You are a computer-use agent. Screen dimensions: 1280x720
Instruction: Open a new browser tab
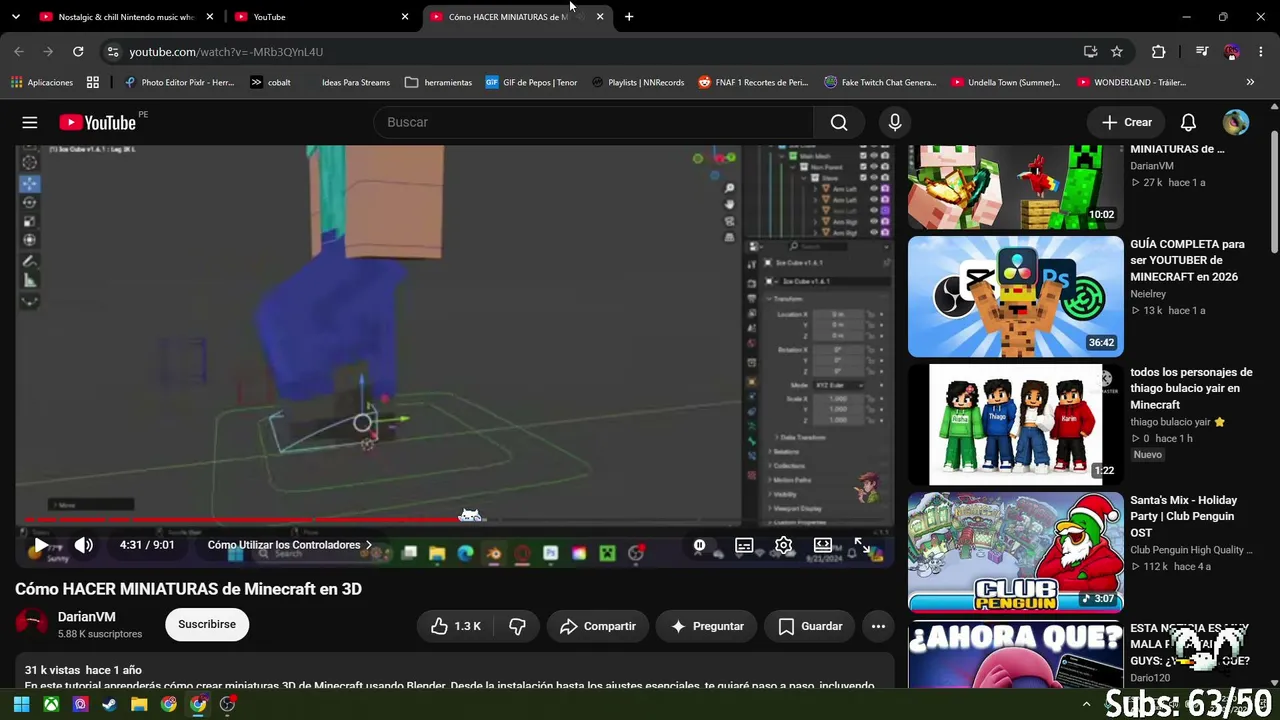coord(629,17)
